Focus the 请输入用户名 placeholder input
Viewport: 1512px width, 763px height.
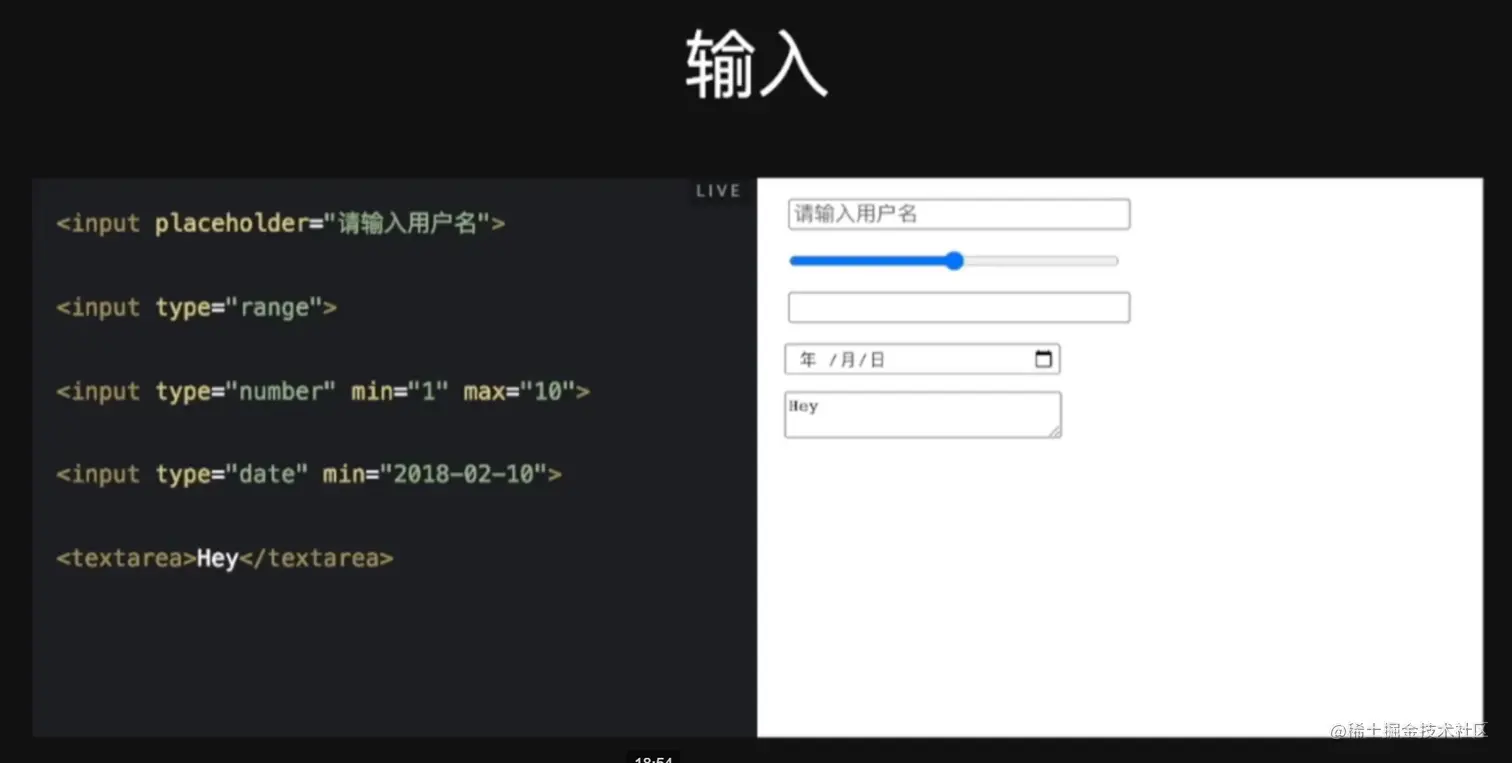point(957,213)
